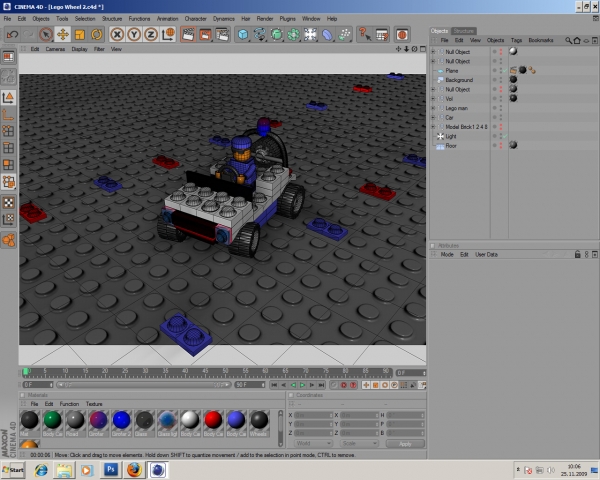Open the User Data menu
600x480 pixels.
tap(486, 255)
